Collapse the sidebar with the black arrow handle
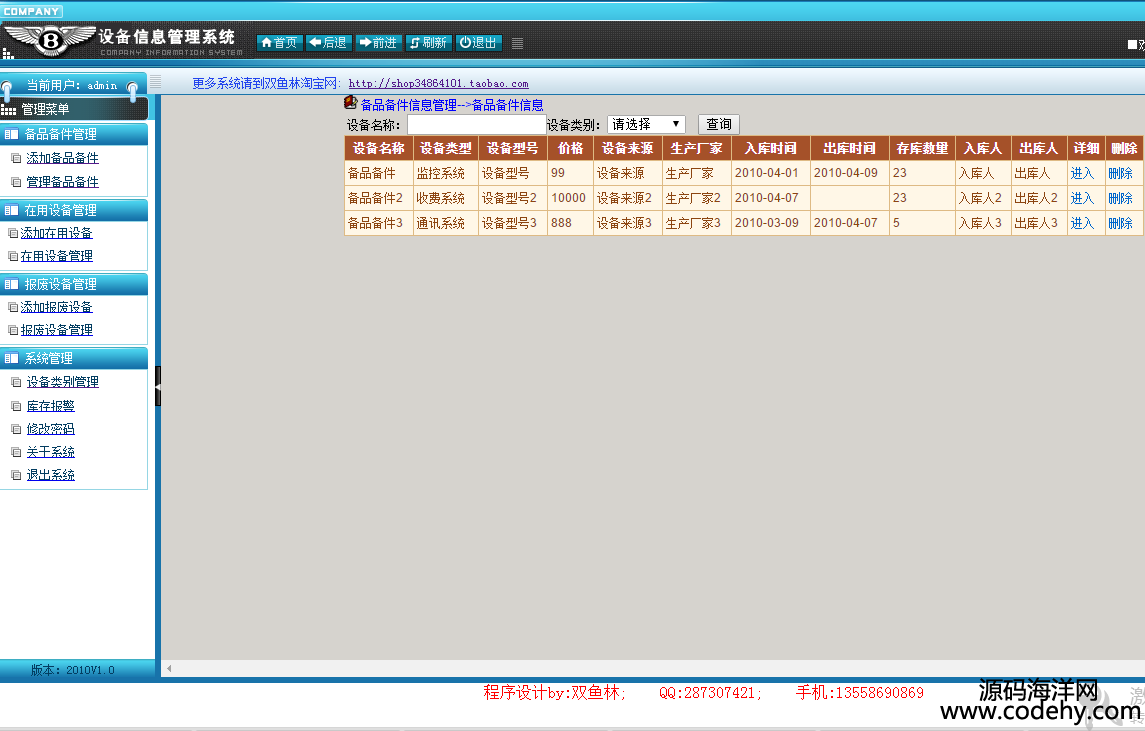The width and height of the screenshot is (1145, 731). coord(158,386)
